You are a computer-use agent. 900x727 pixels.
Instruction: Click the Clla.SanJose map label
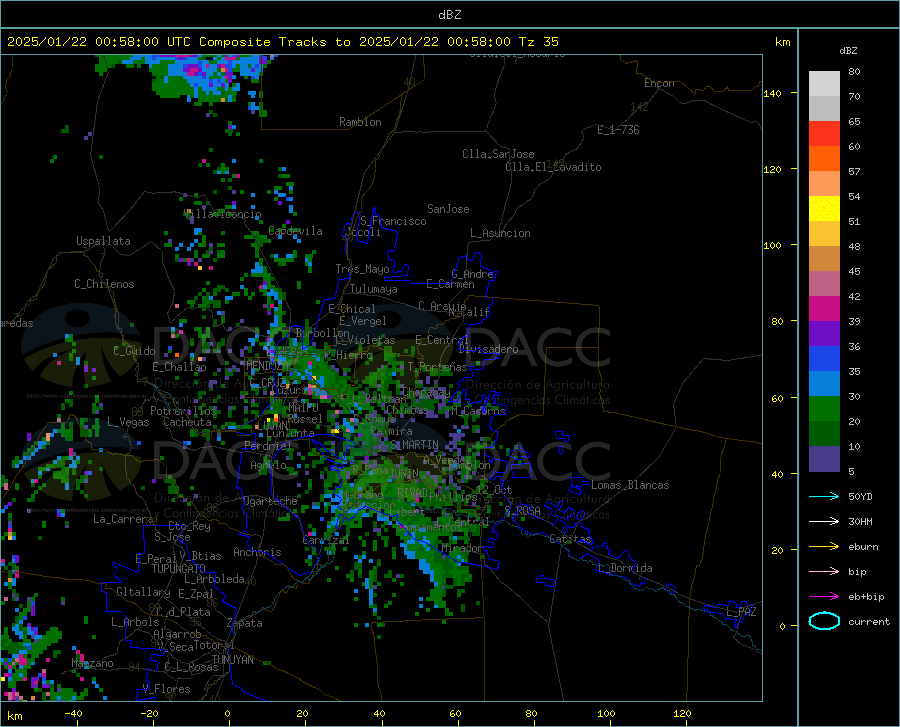[x=498, y=154]
